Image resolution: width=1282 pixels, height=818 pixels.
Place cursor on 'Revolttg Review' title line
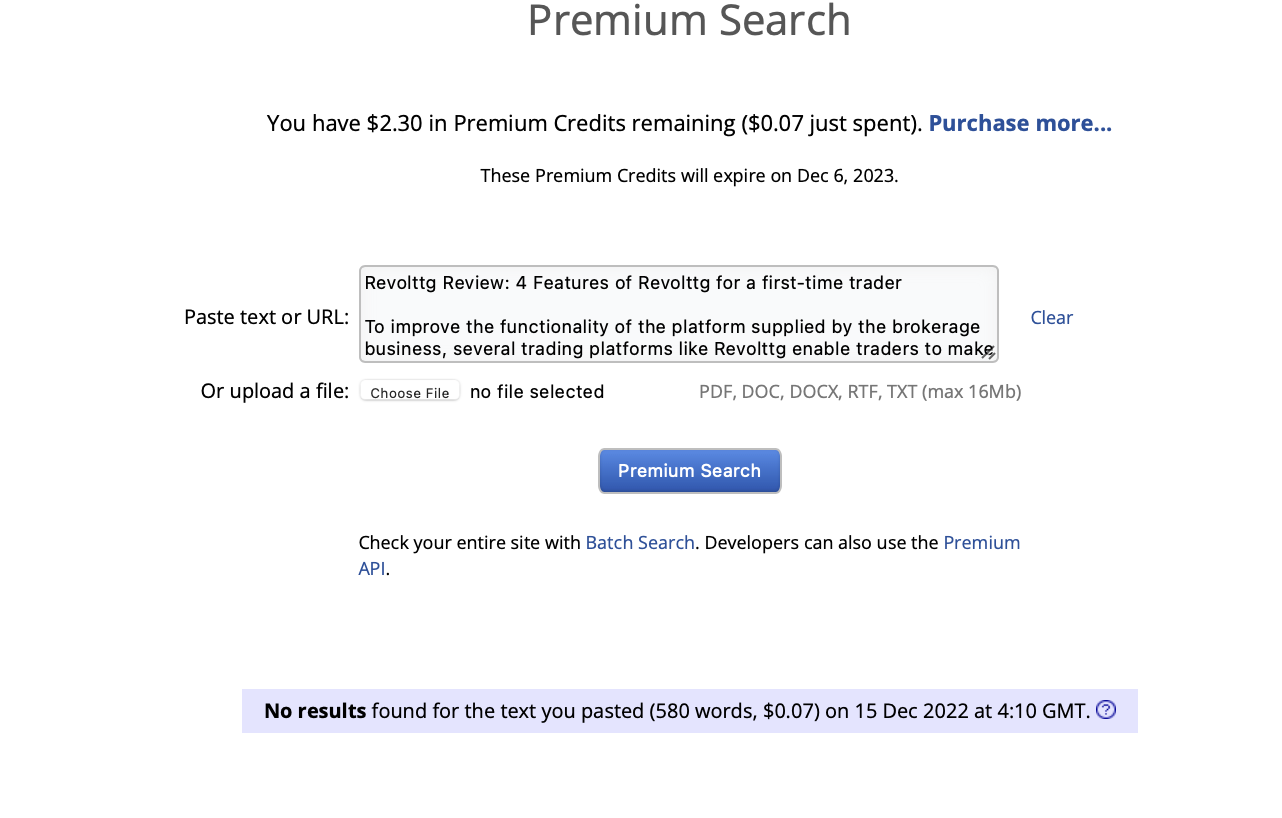[x=633, y=283]
